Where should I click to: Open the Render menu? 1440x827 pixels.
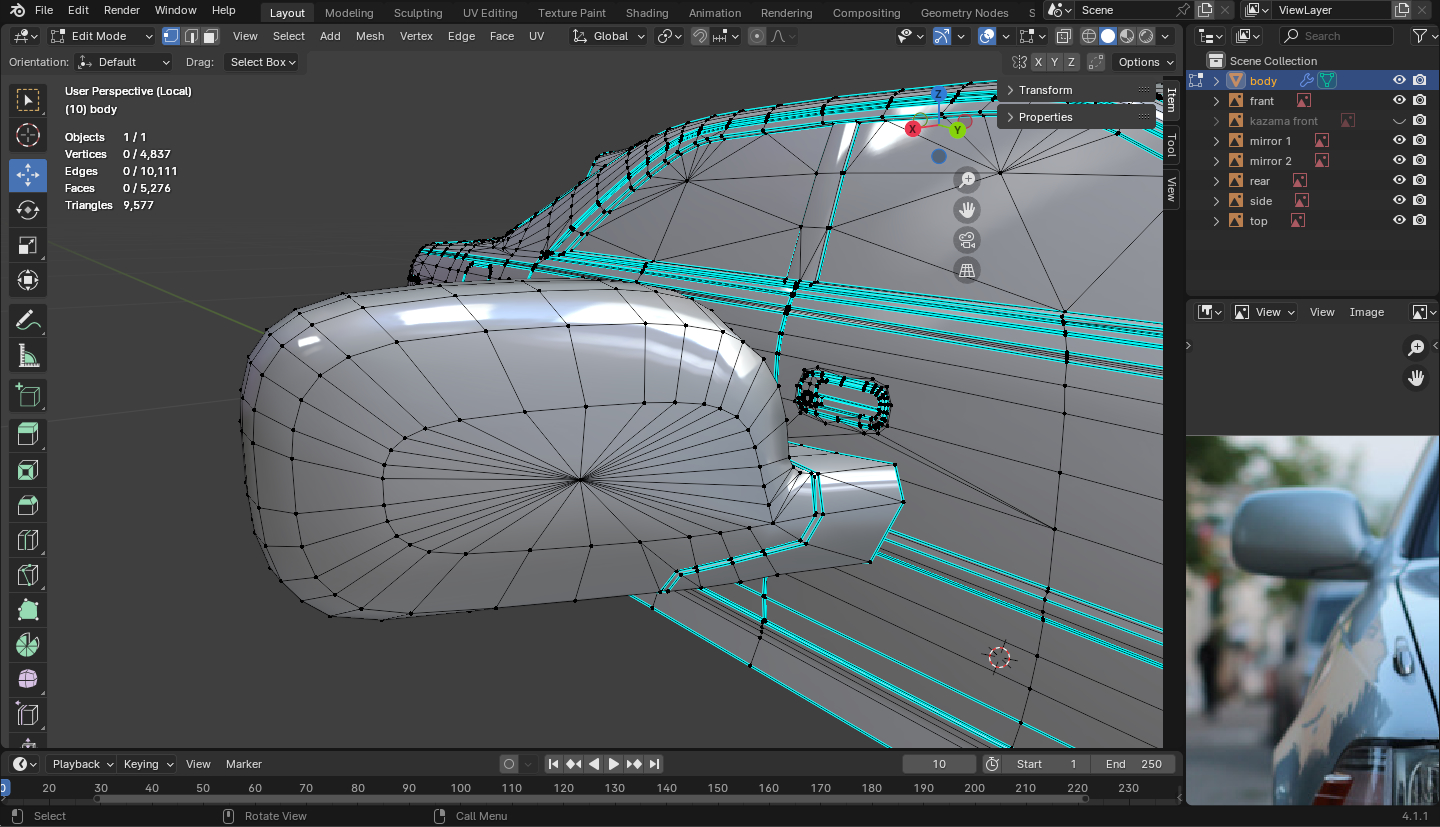pos(122,10)
